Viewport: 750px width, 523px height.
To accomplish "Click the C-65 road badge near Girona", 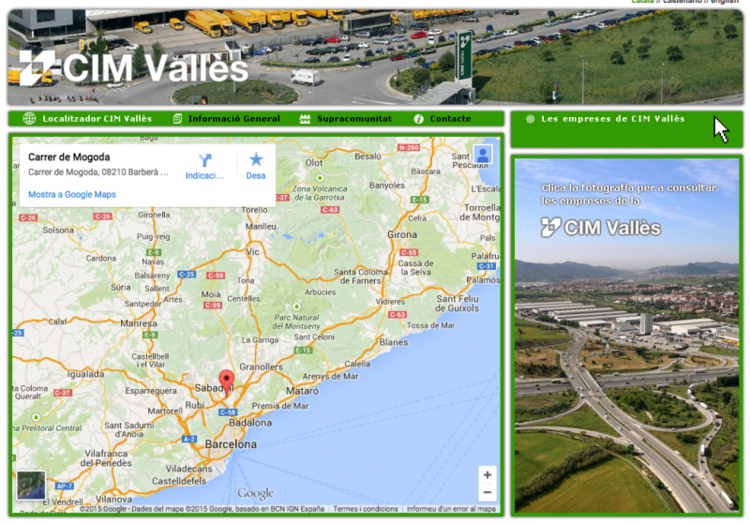I will pyautogui.click(x=409, y=252).
